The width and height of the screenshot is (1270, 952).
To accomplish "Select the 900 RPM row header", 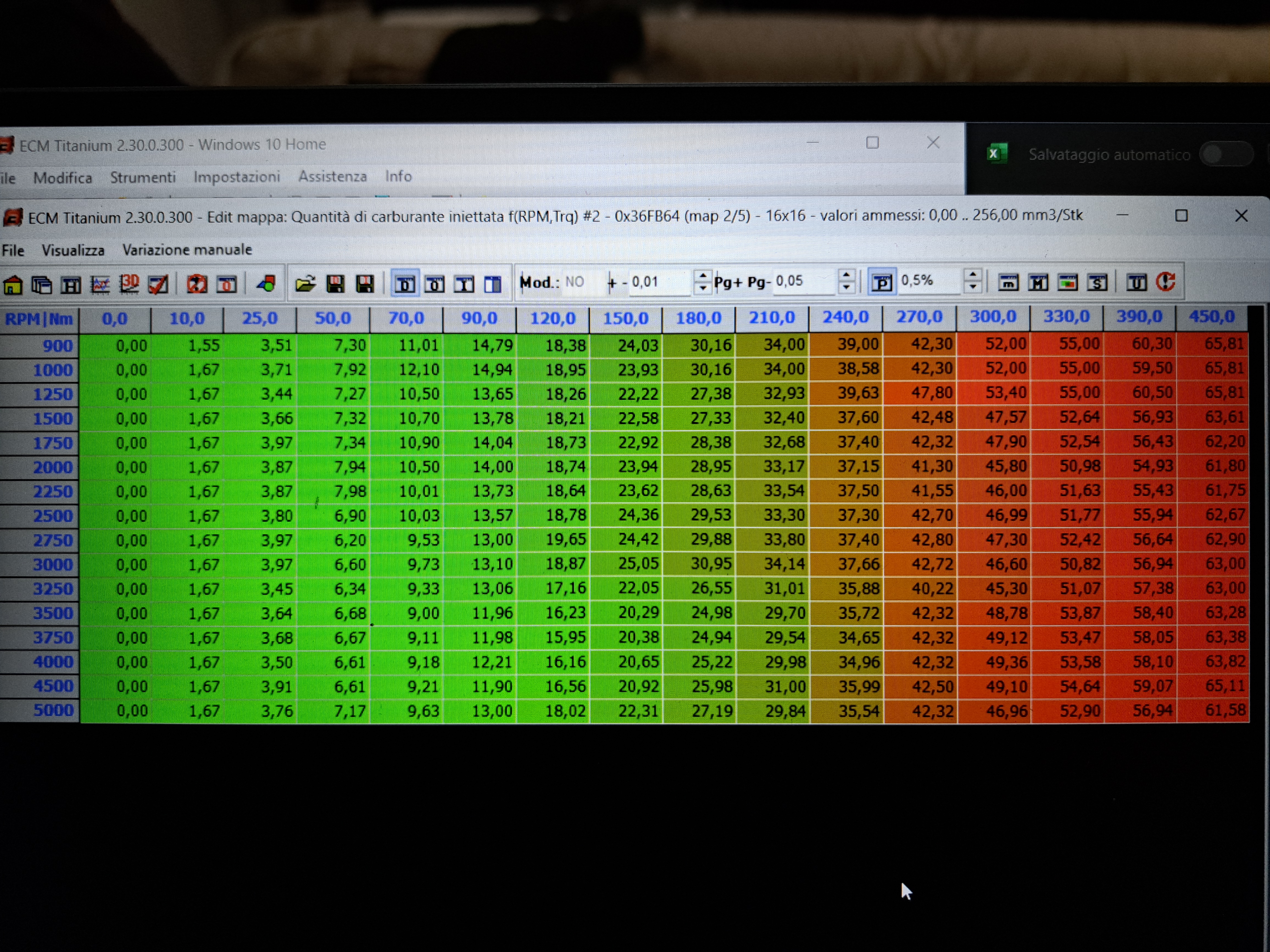I will tap(39, 346).
